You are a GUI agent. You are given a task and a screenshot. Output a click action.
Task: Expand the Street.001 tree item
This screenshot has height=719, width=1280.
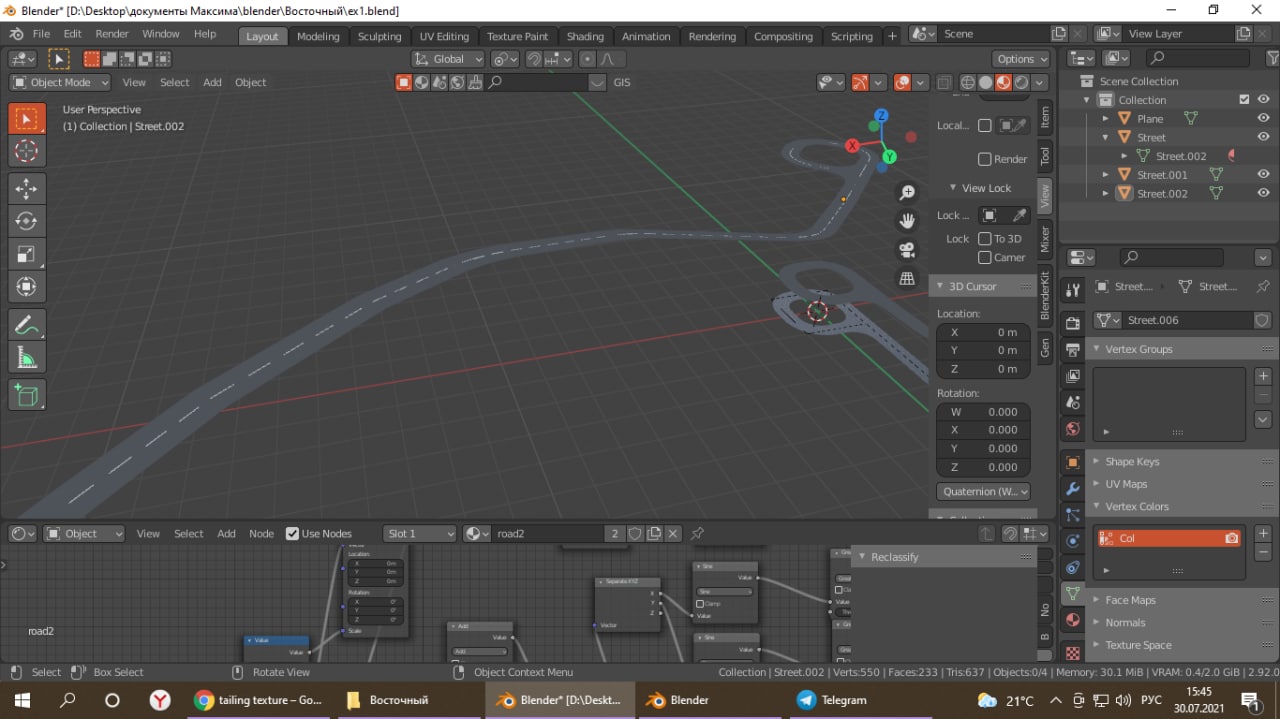tap(1106, 174)
